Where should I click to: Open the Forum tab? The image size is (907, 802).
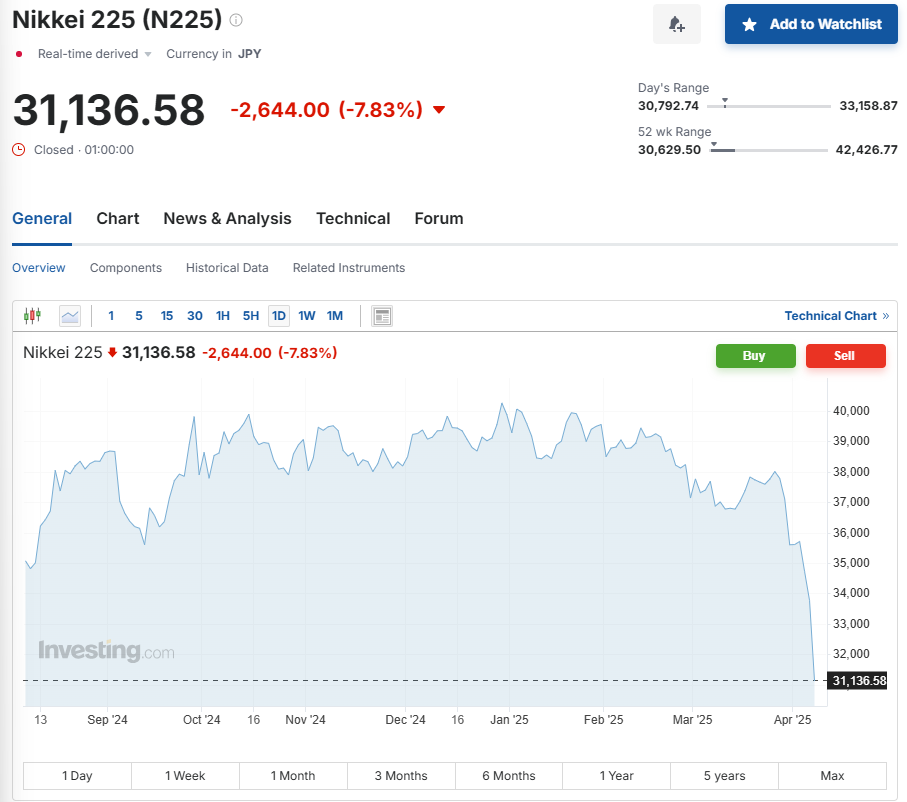439,219
